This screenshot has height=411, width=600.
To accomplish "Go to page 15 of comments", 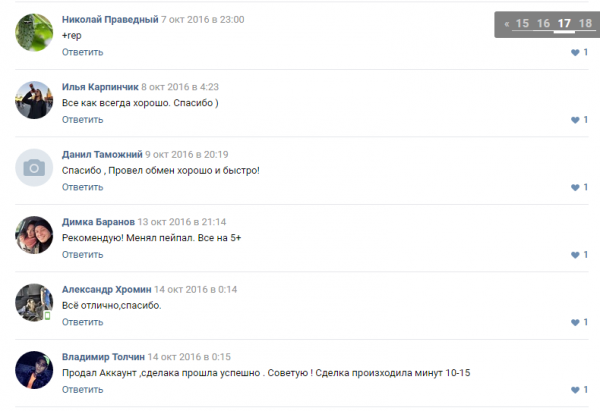I will point(522,23).
